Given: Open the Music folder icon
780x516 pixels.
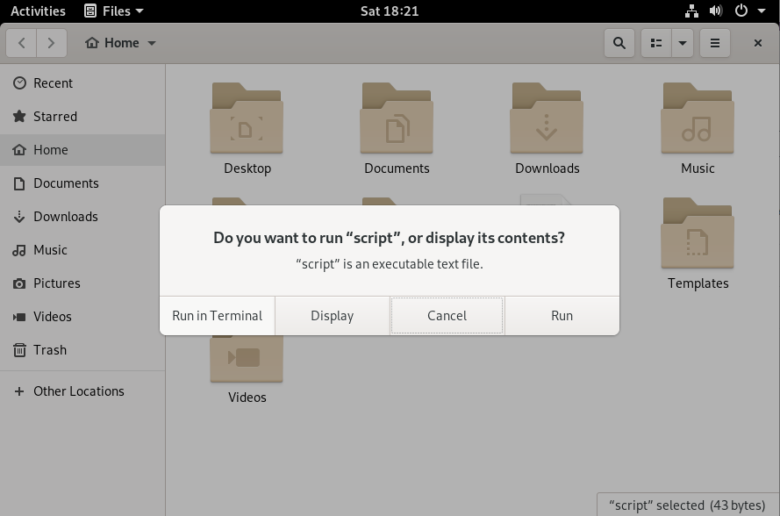Looking at the screenshot, I should click(x=697, y=118).
